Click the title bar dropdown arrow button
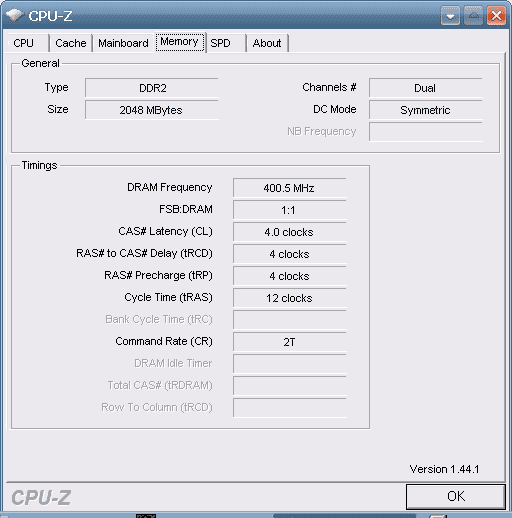This screenshot has width=512, height=518. click(450, 16)
